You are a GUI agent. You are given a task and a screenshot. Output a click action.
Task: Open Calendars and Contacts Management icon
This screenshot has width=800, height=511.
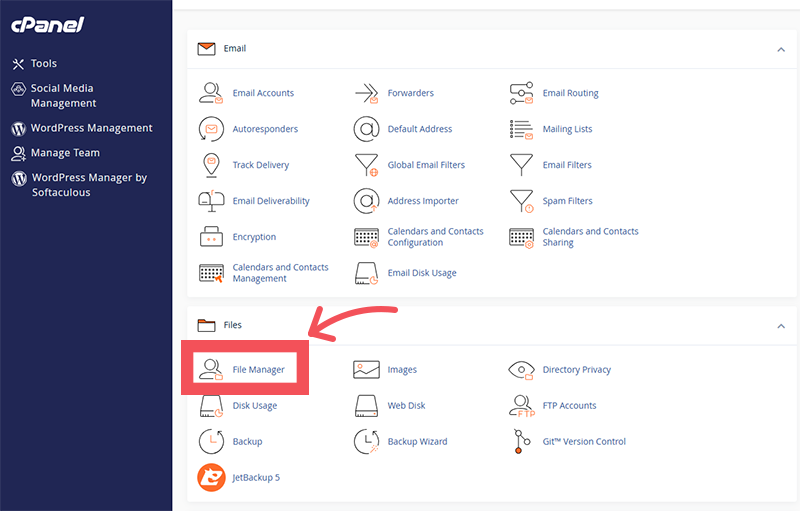click(x=211, y=273)
